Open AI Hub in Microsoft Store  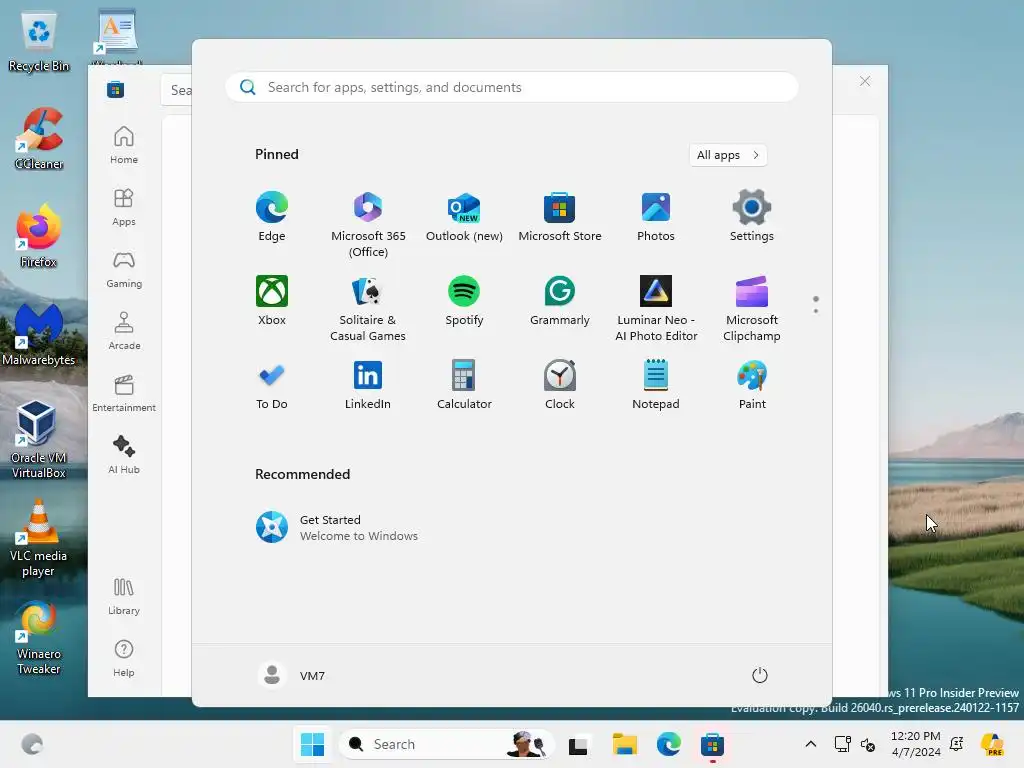pyautogui.click(x=124, y=455)
